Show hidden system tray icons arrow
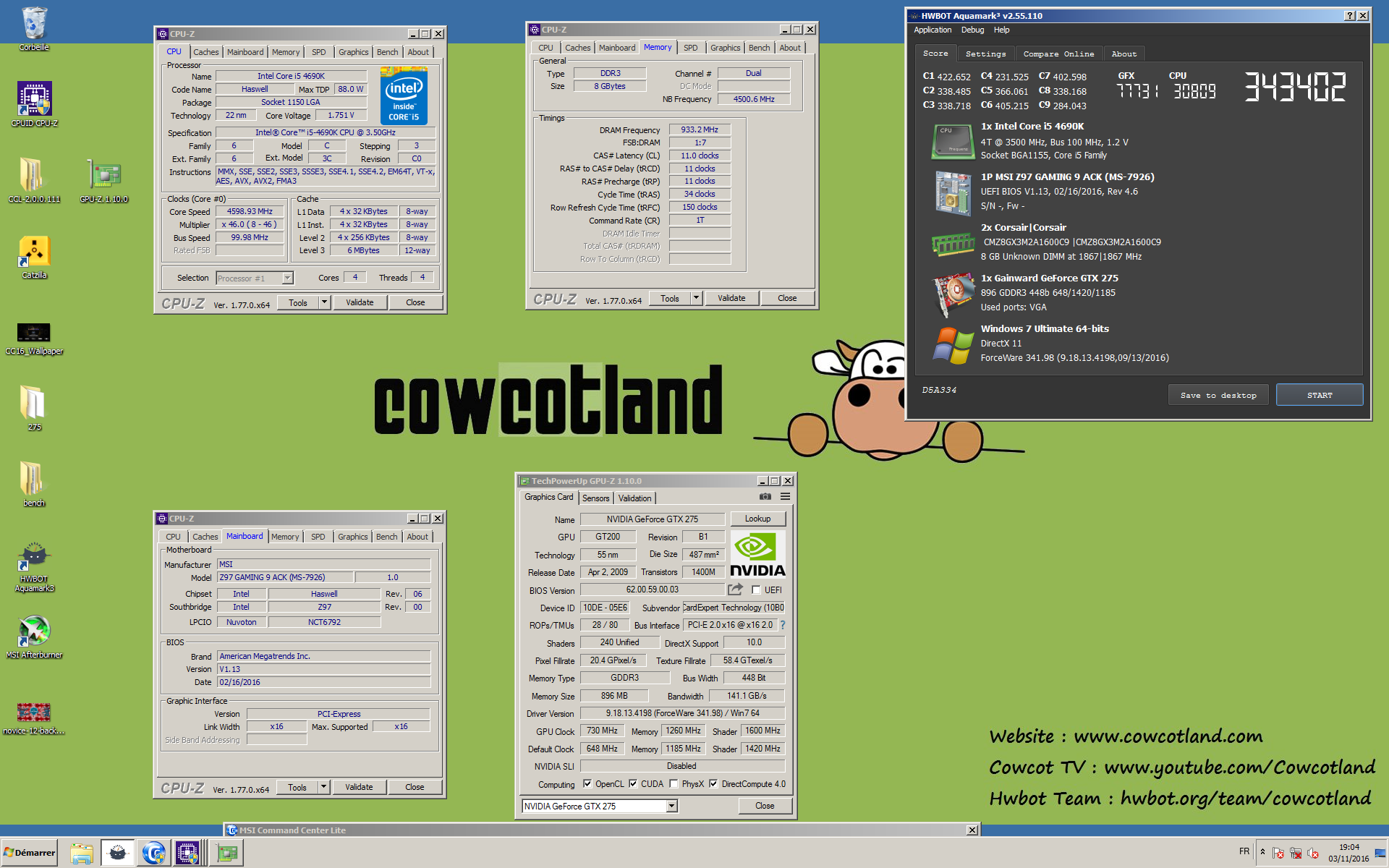 [x=1262, y=851]
